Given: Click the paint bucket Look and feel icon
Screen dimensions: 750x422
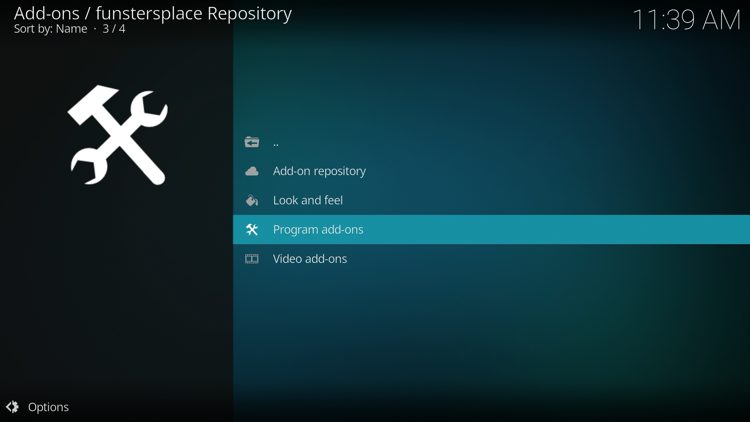Looking at the screenshot, I should point(252,200).
